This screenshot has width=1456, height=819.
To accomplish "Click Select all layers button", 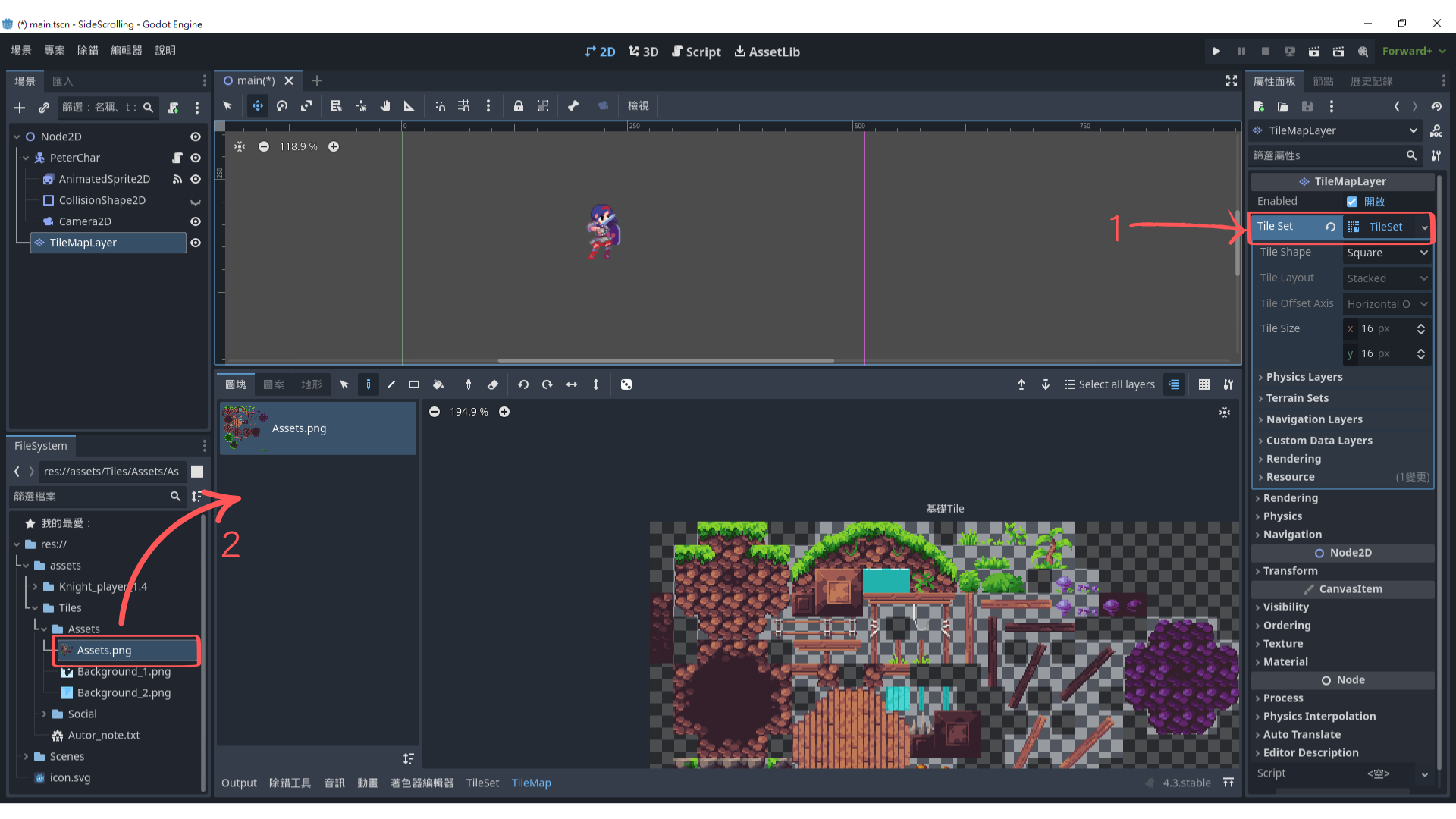I will (x=1109, y=384).
